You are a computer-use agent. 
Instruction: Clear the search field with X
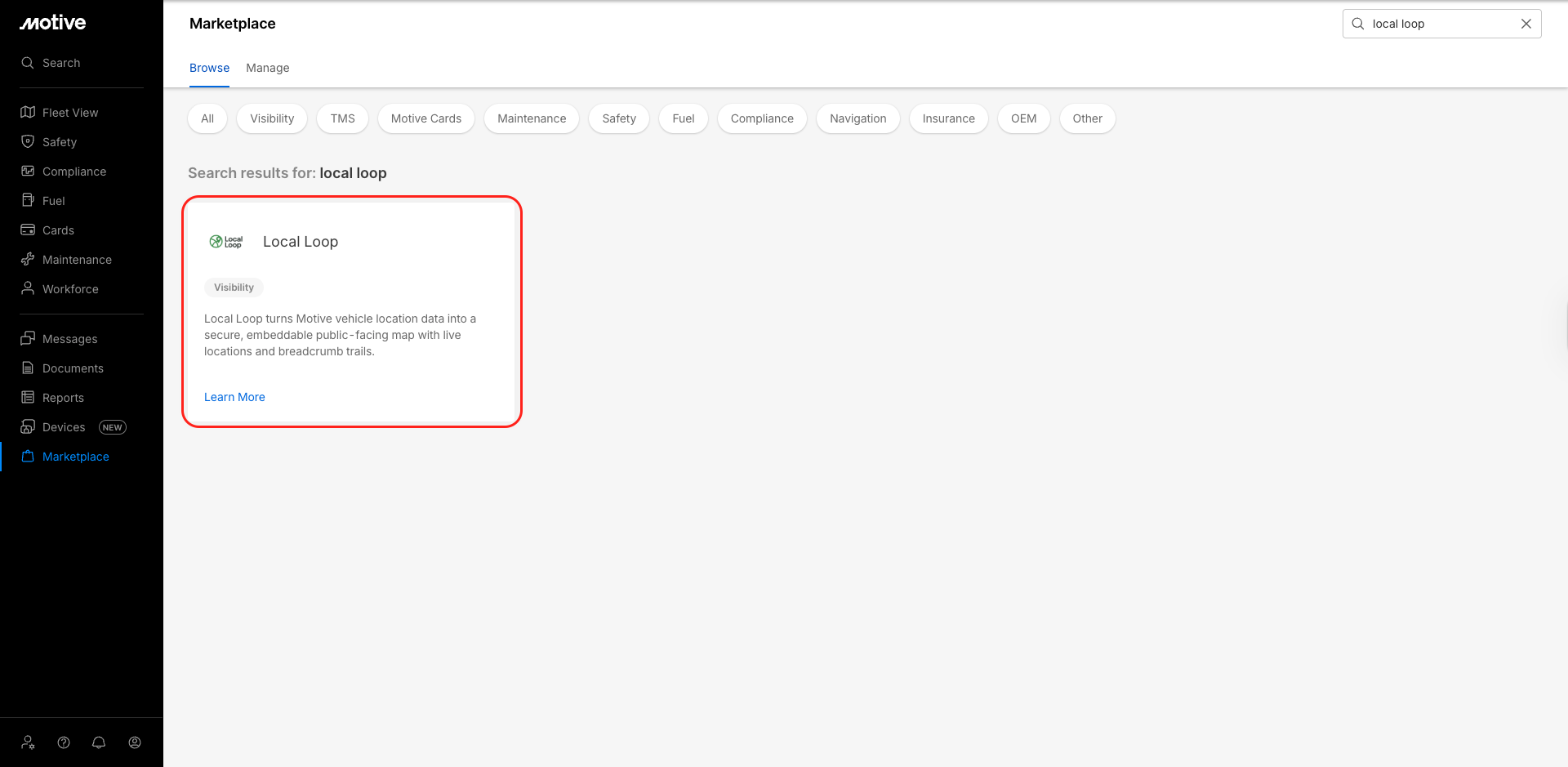(x=1526, y=24)
